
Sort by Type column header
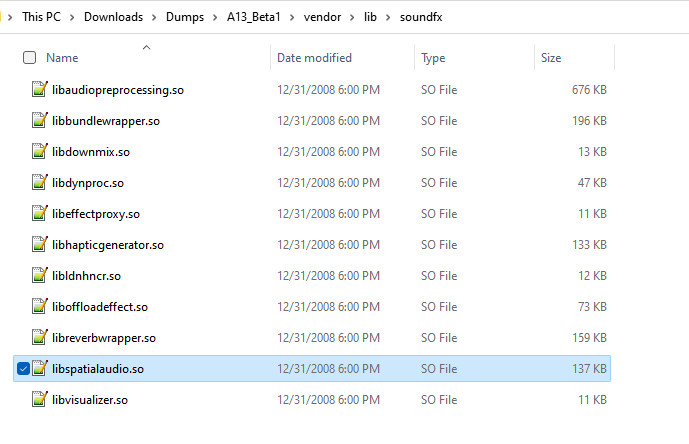pyautogui.click(x=433, y=58)
